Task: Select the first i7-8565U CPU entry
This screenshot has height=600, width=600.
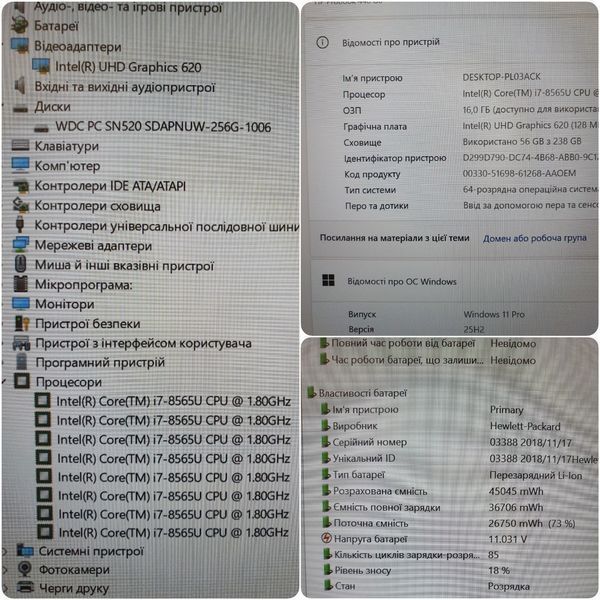Action: [174, 401]
